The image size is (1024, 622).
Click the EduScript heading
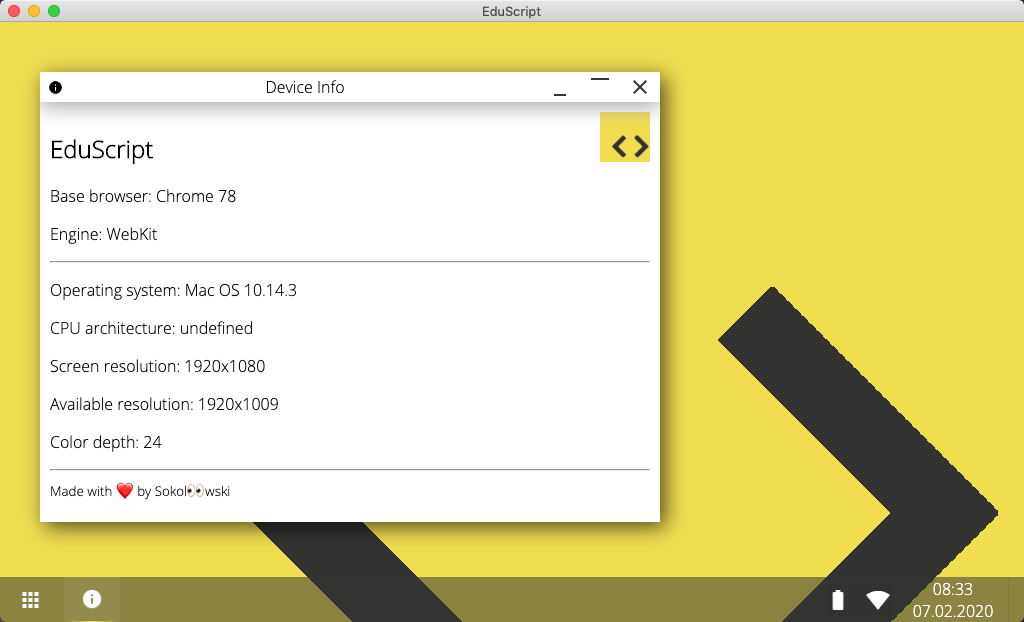[x=102, y=150]
